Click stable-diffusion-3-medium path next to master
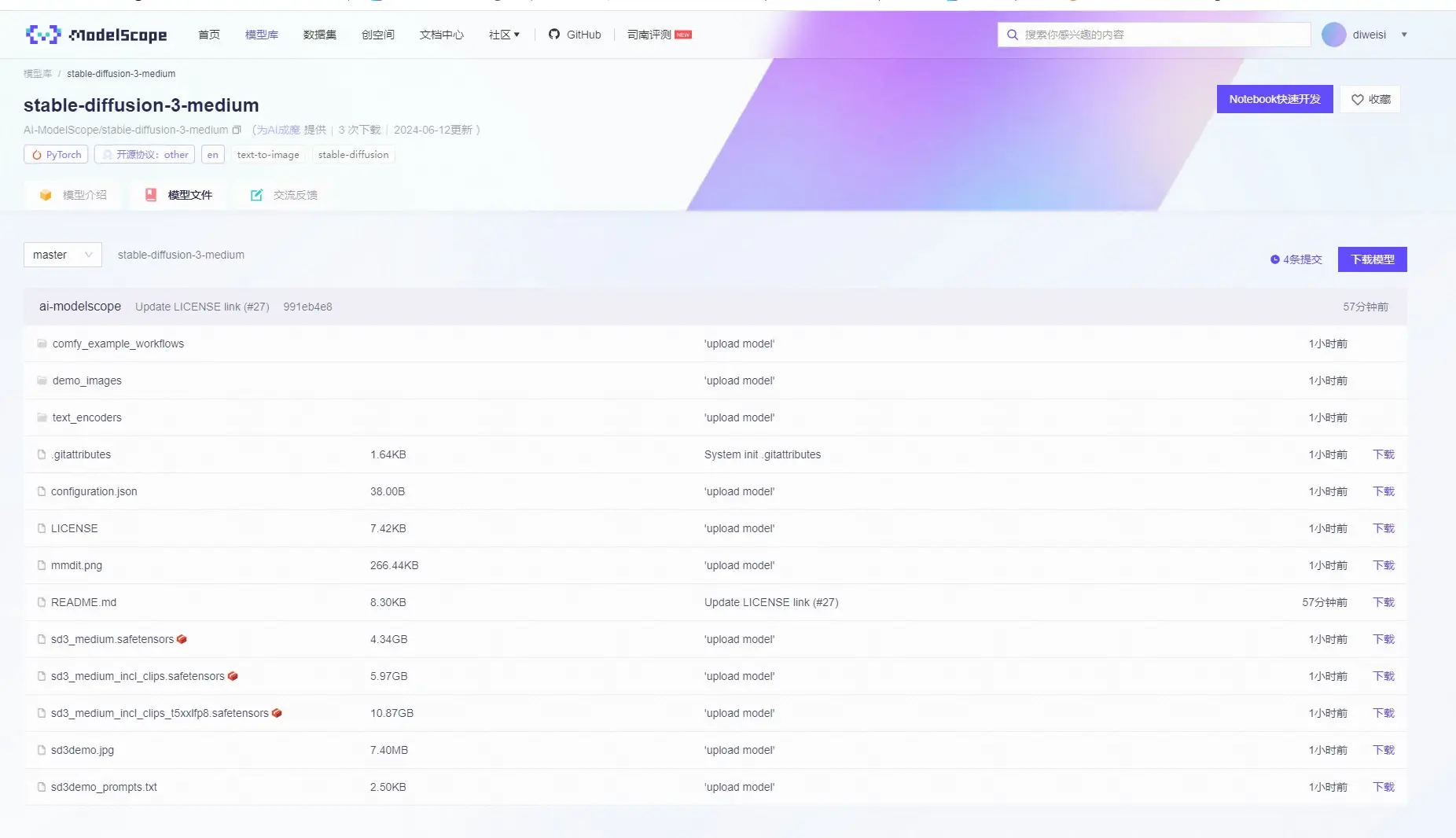 (x=181, y=255)
